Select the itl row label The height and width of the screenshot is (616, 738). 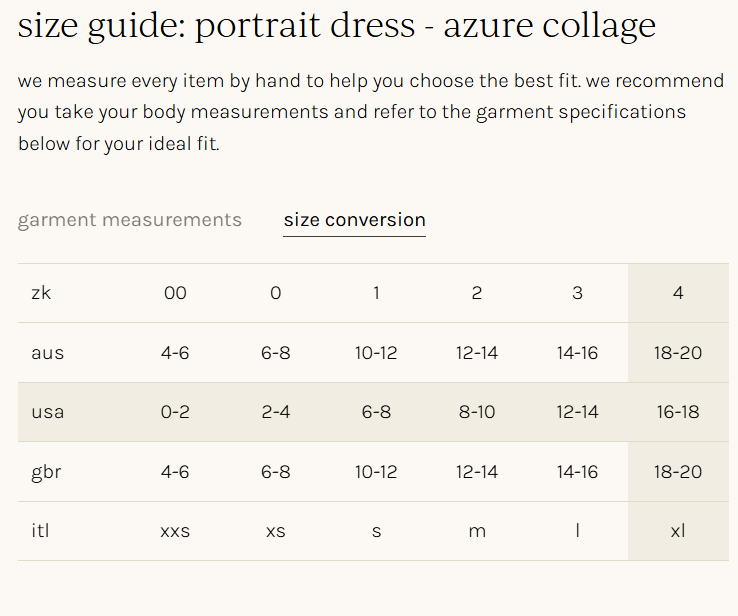pos(40,531)
